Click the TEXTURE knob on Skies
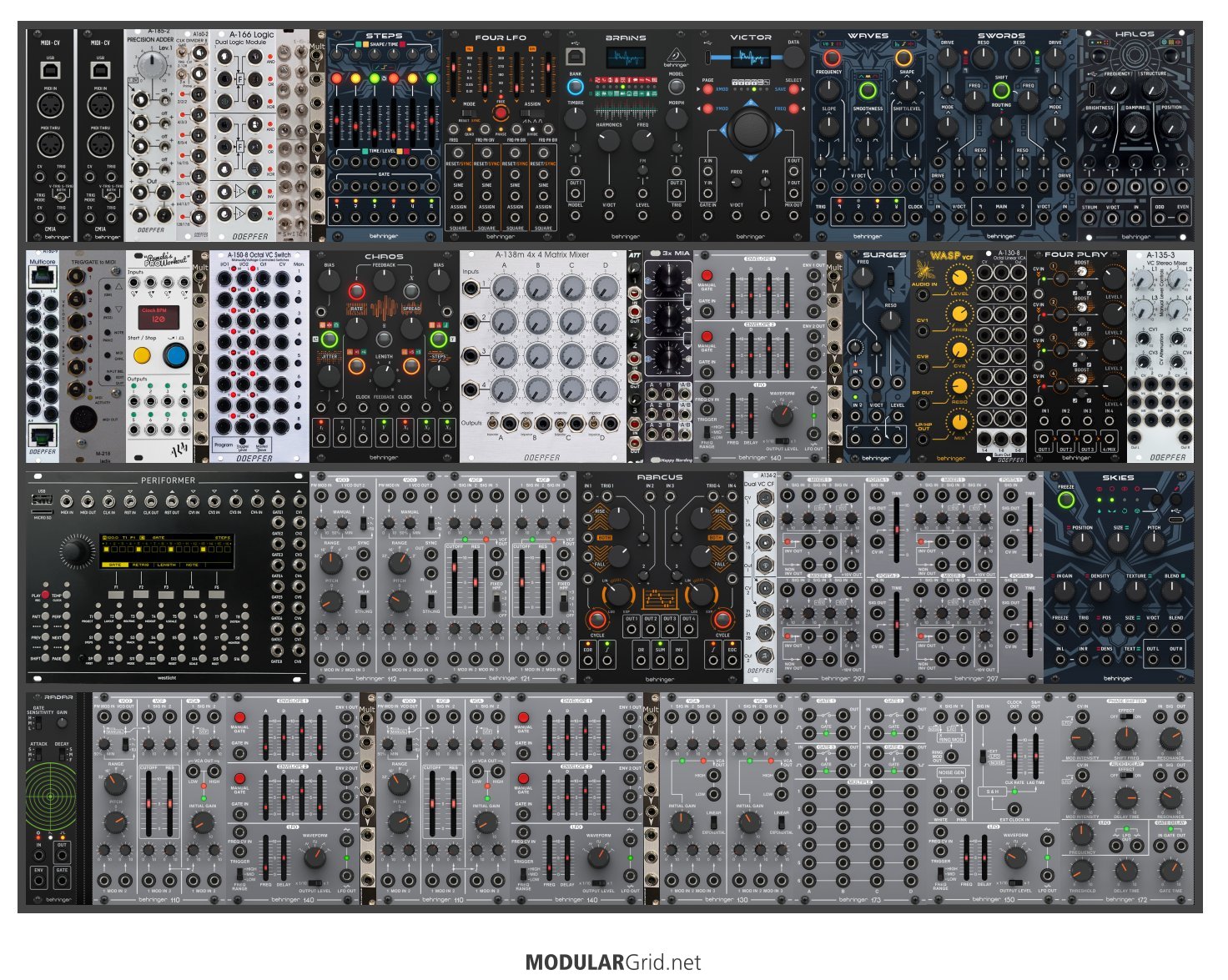This screenshot has width=1228, height=980. pos(1136,590)
